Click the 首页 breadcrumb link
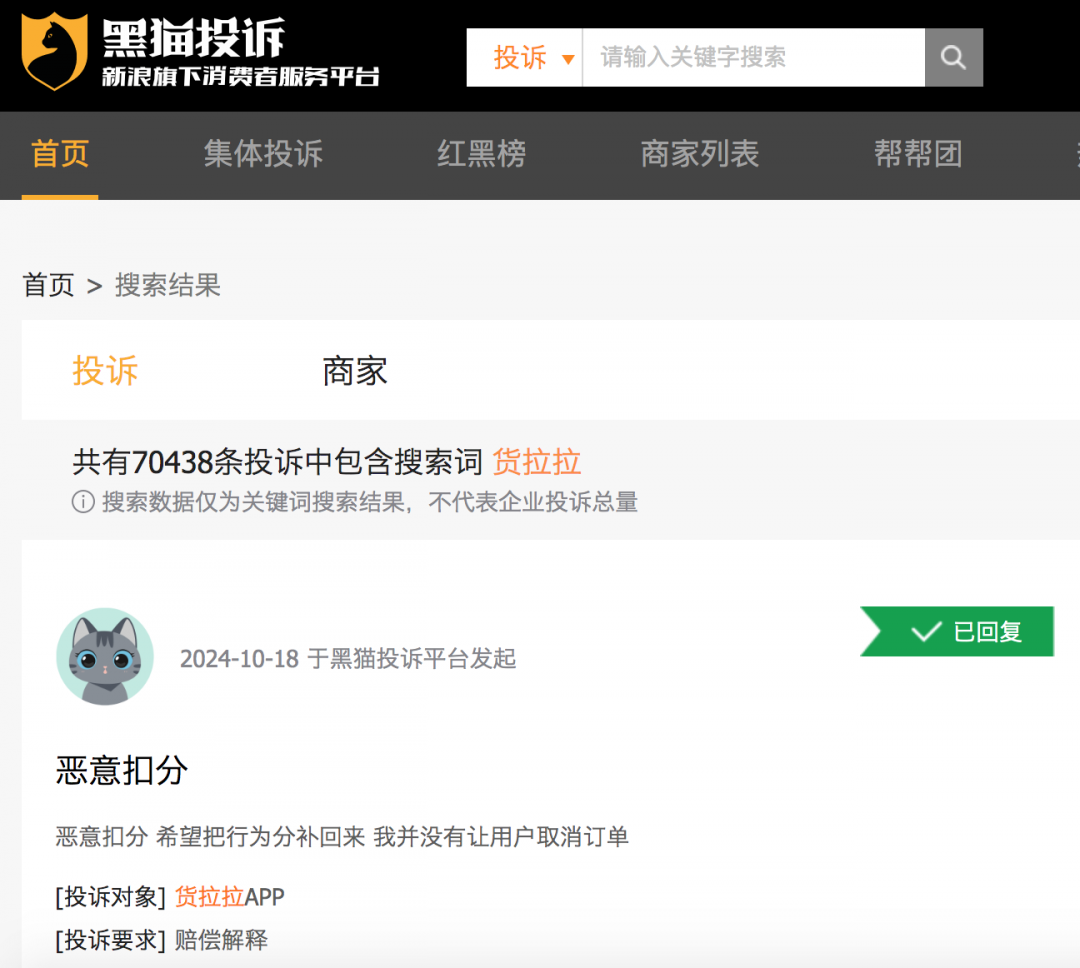 (48, 285)
